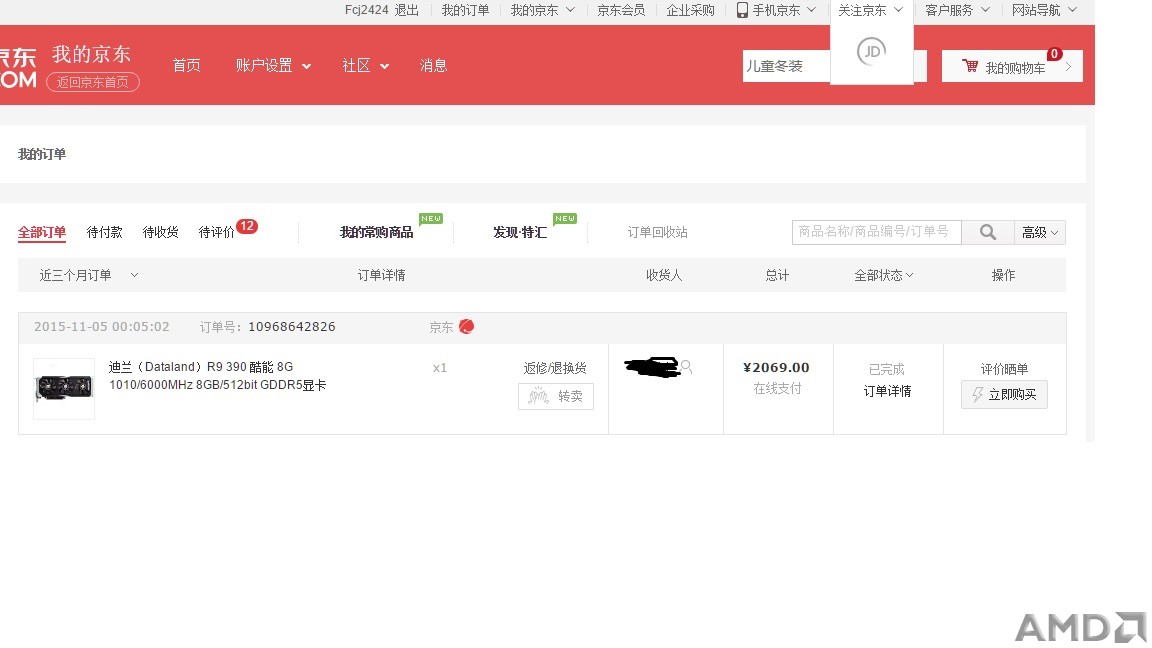Open the 账户设置 dropdown menu
Screen dimensions: 1152x648
(273, 65)
